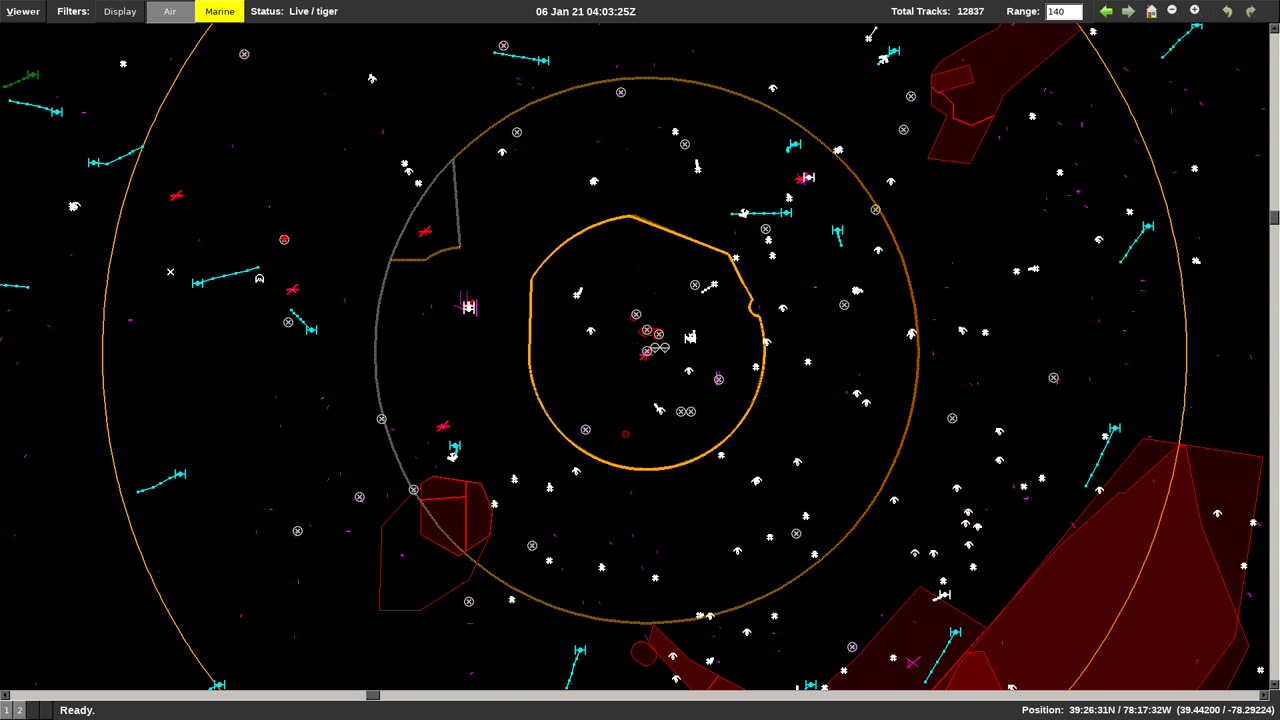Undo with the curved left arrow

1227,11
